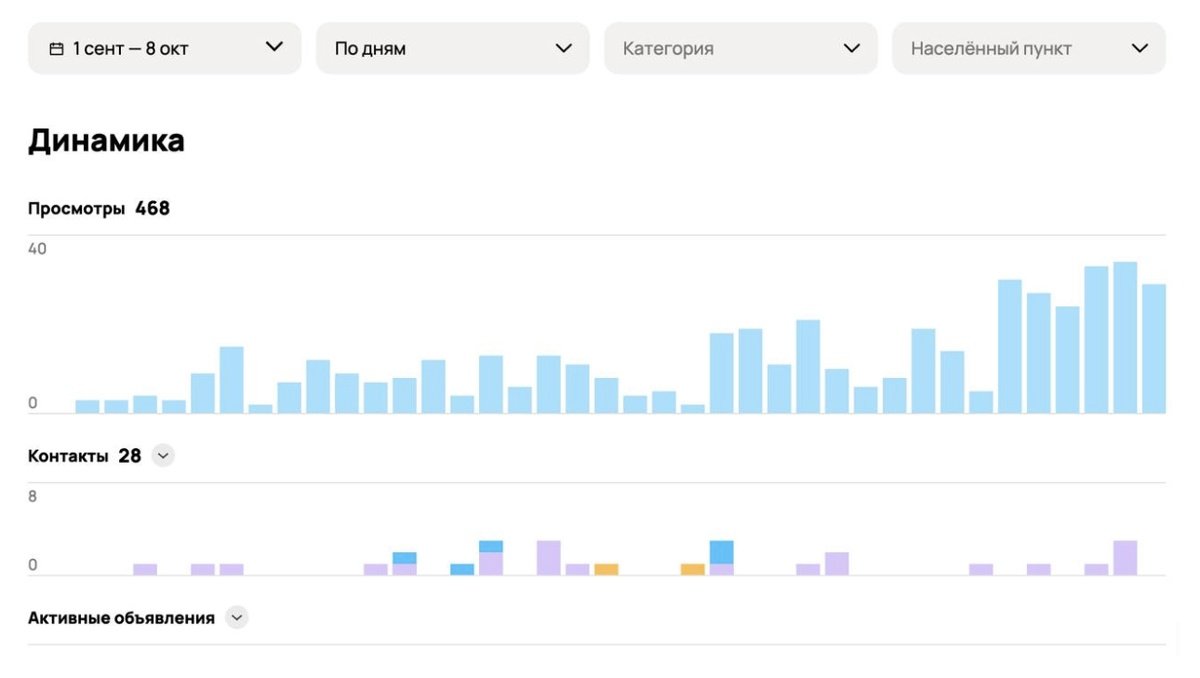Screen dimensions: 1200x678
Task: Click the last bar in Просмотры chart
Action: click(x=1154, y=348)
